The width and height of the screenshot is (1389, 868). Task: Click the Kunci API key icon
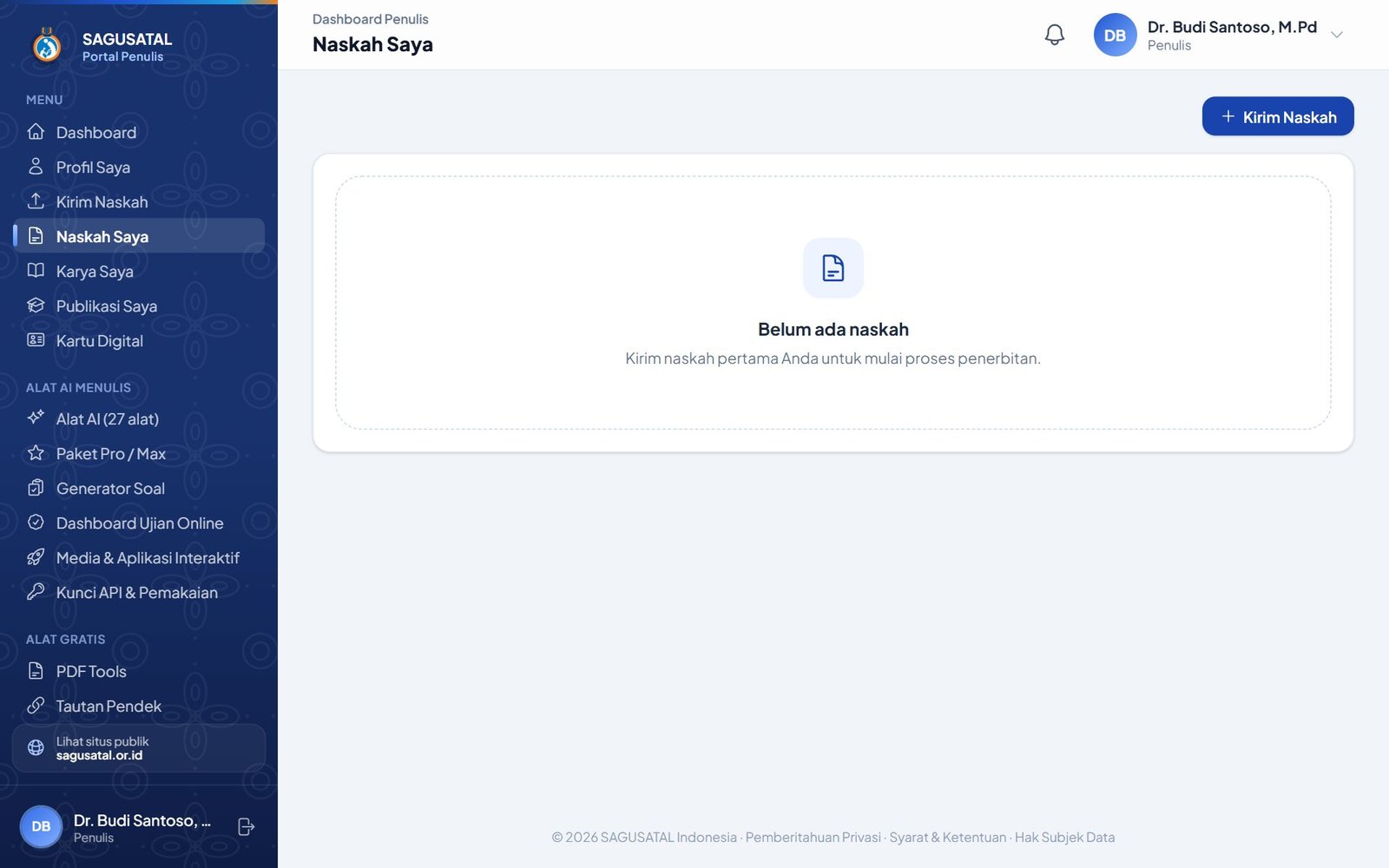pos(36,592)
